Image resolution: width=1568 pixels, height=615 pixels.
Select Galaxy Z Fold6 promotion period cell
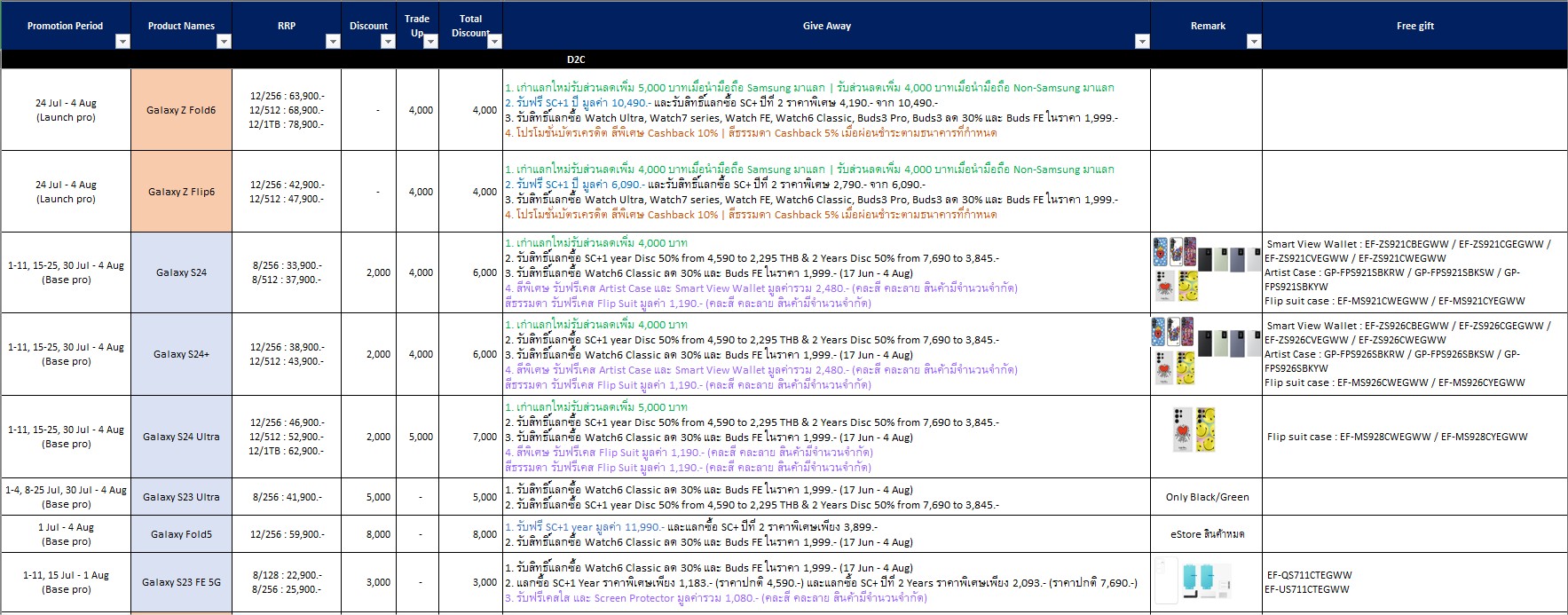66,110
